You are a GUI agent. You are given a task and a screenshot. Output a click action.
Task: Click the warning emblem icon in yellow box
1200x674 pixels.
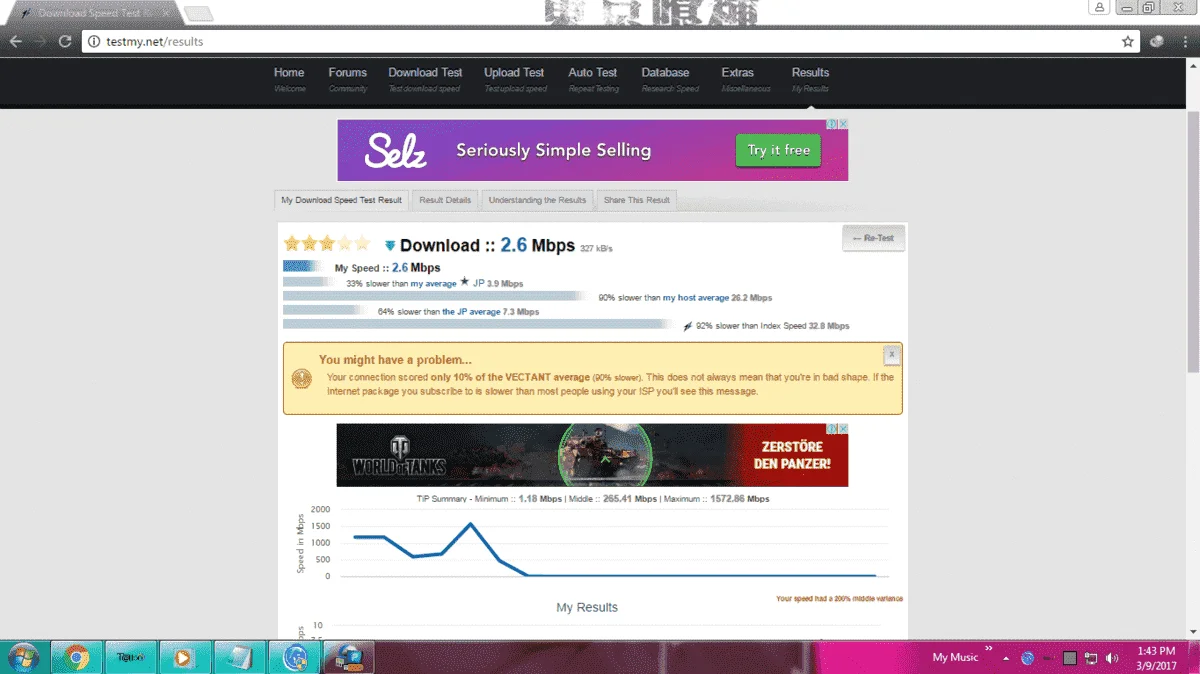pyautogui.click(x=301, y=379)
